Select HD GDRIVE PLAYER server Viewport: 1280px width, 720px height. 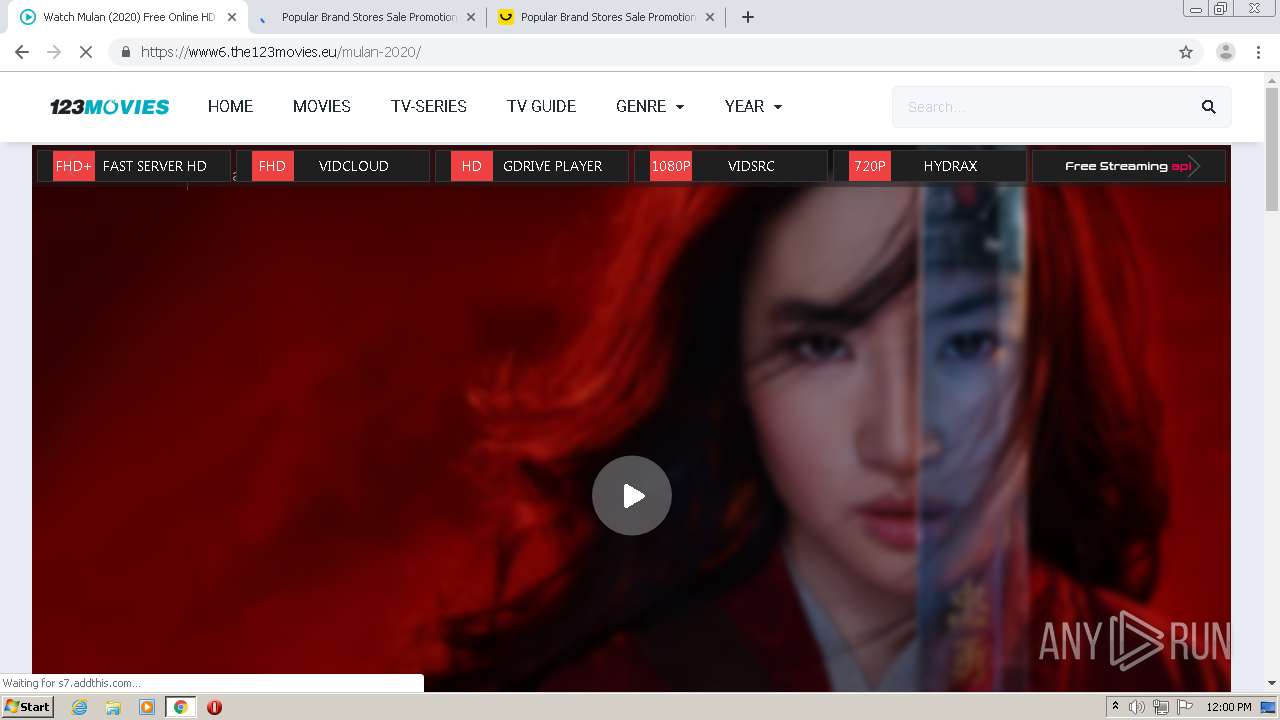pos(532,166)
